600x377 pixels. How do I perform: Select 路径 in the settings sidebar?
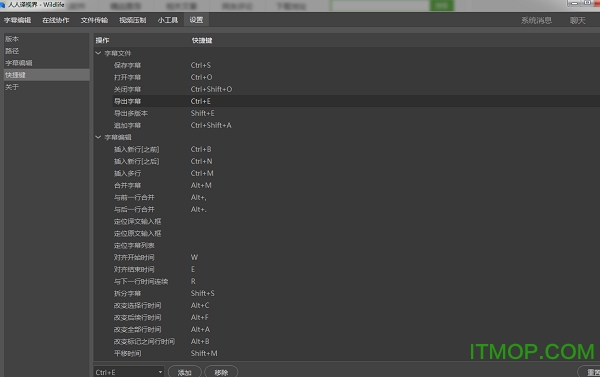click(x=47, y=51)
